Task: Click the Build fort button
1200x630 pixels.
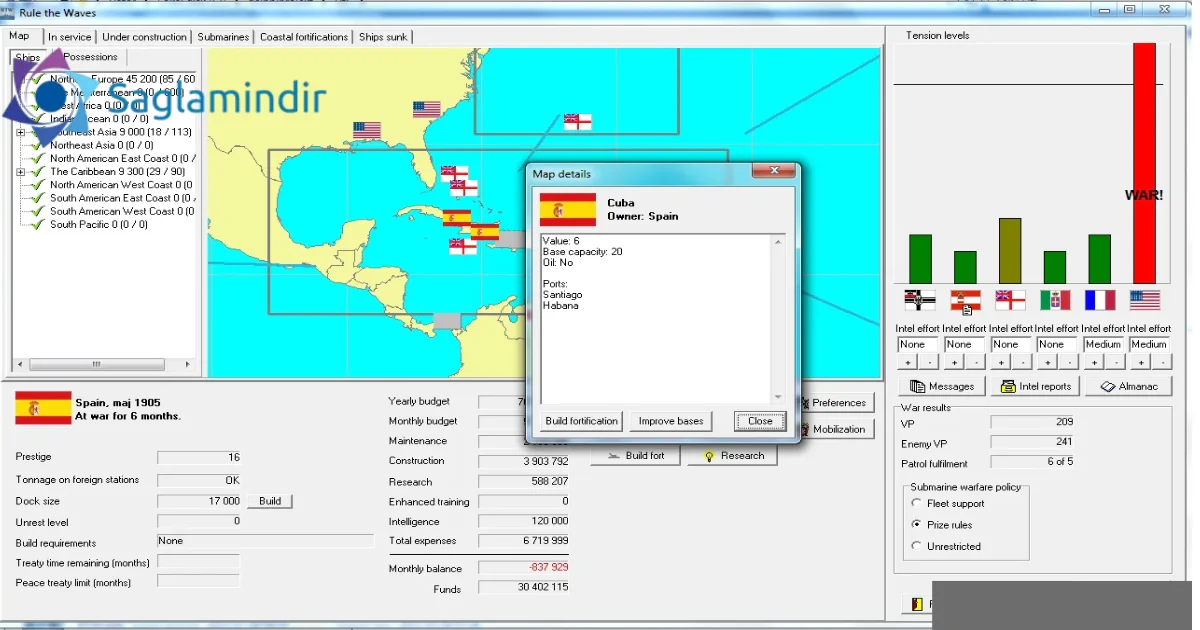Action: [x=634, y=456]
